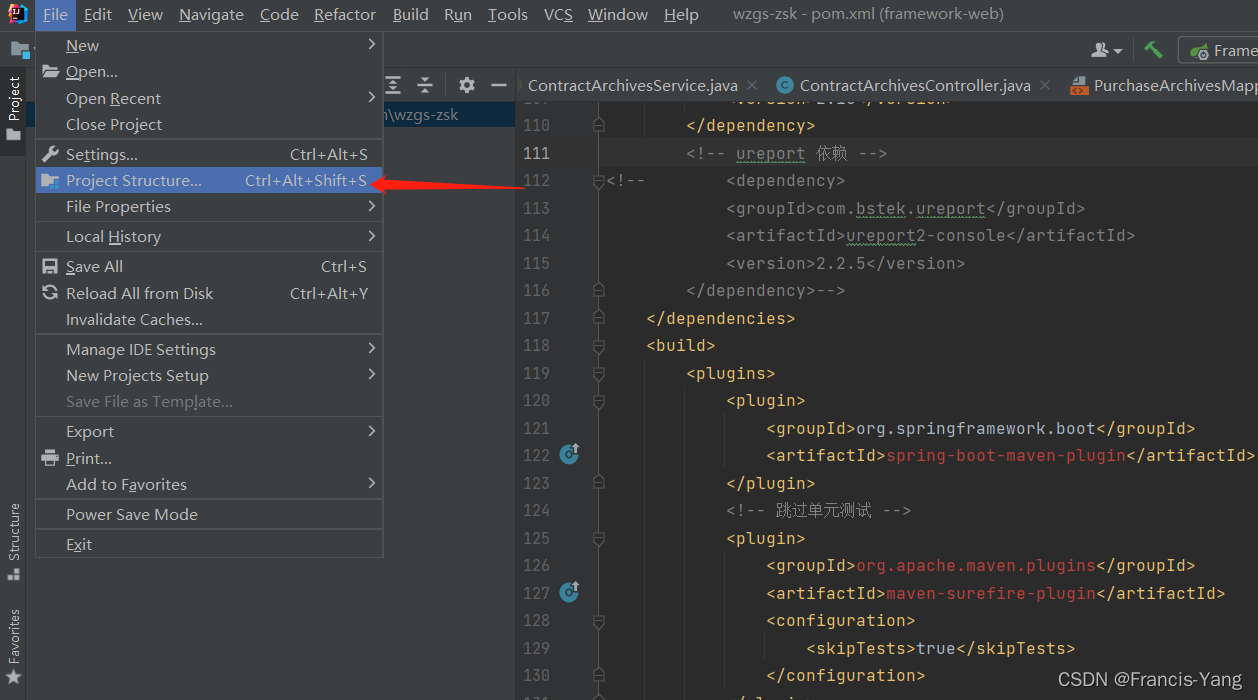Expand the New submenu arrow

[x=371, y=45]
